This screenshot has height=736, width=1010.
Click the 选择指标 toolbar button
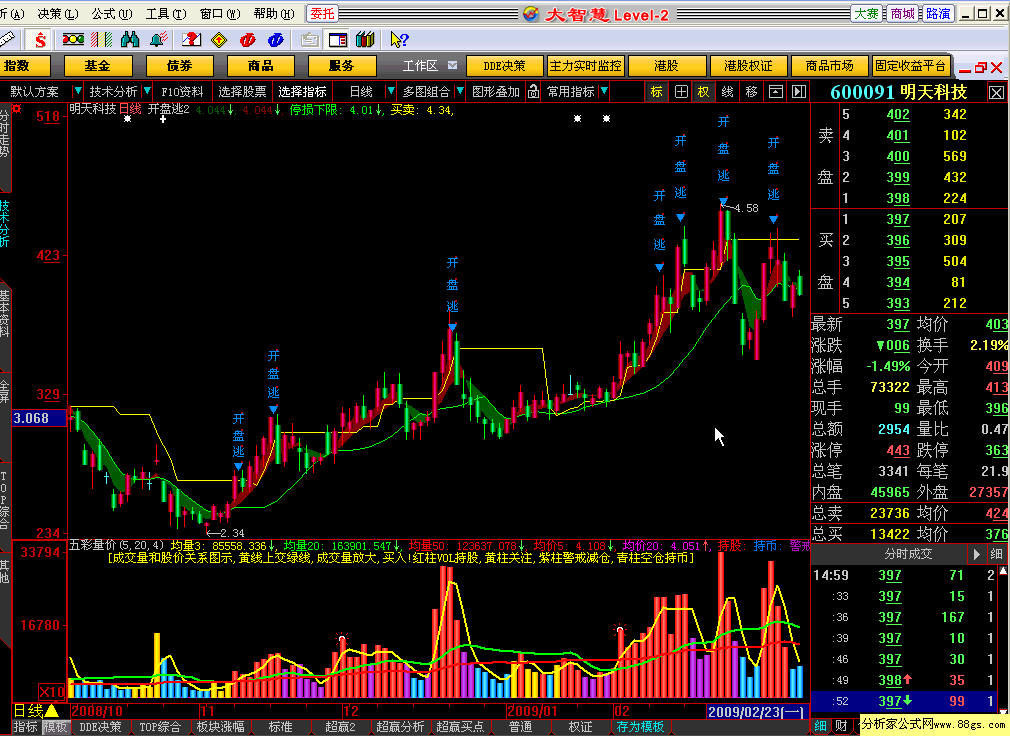[x=302, y=91]
